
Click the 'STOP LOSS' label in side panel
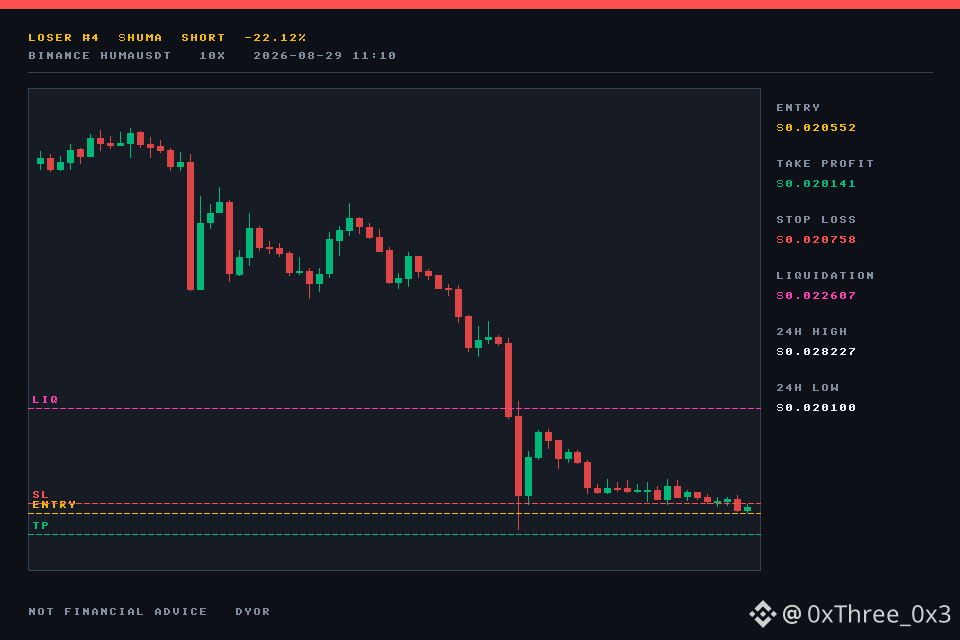pyautogui.click(x=816, y=219)
